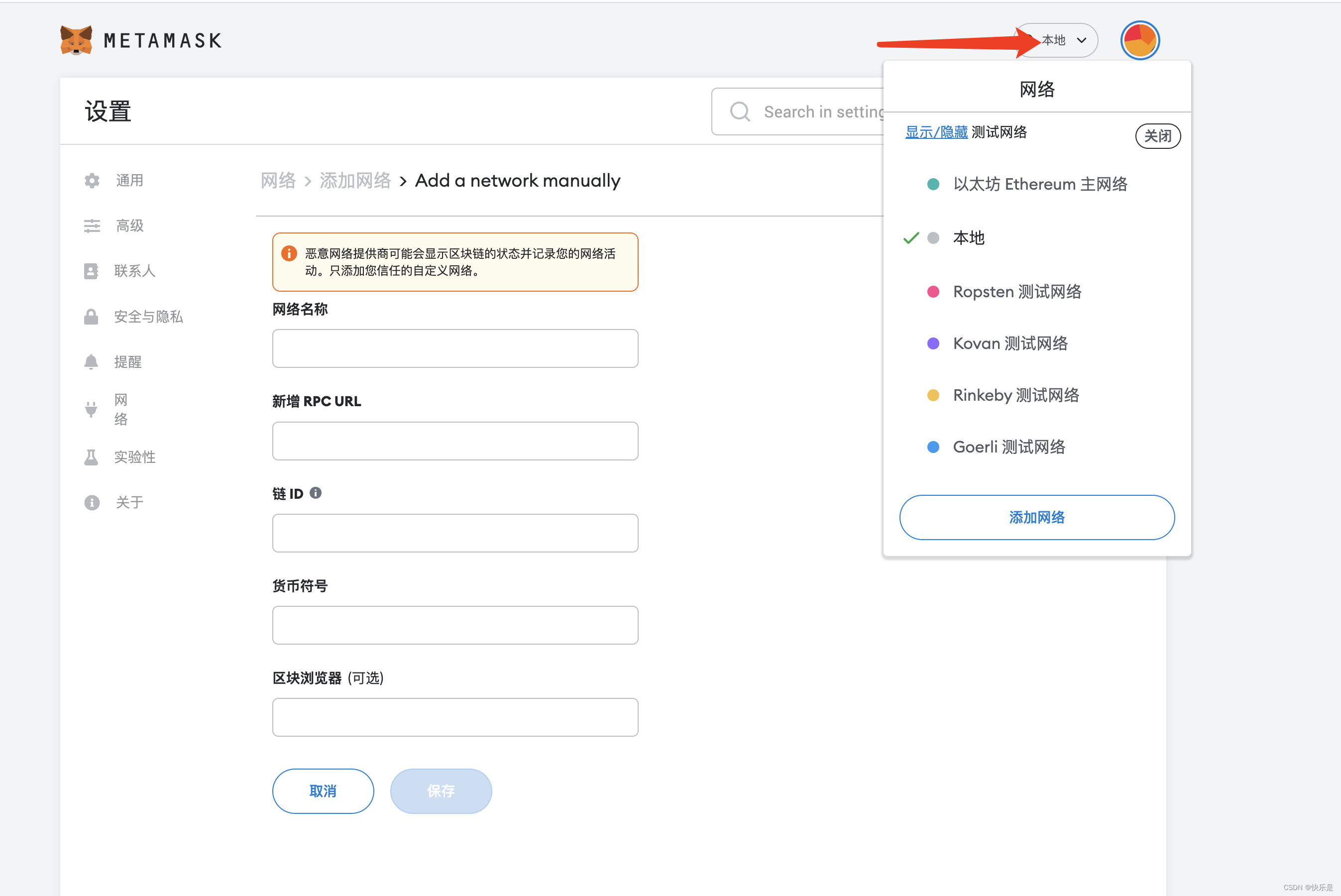Viewport: 1341px width, 896px height.
Task: Click the Search in settings field
Action: coord(797,112)
